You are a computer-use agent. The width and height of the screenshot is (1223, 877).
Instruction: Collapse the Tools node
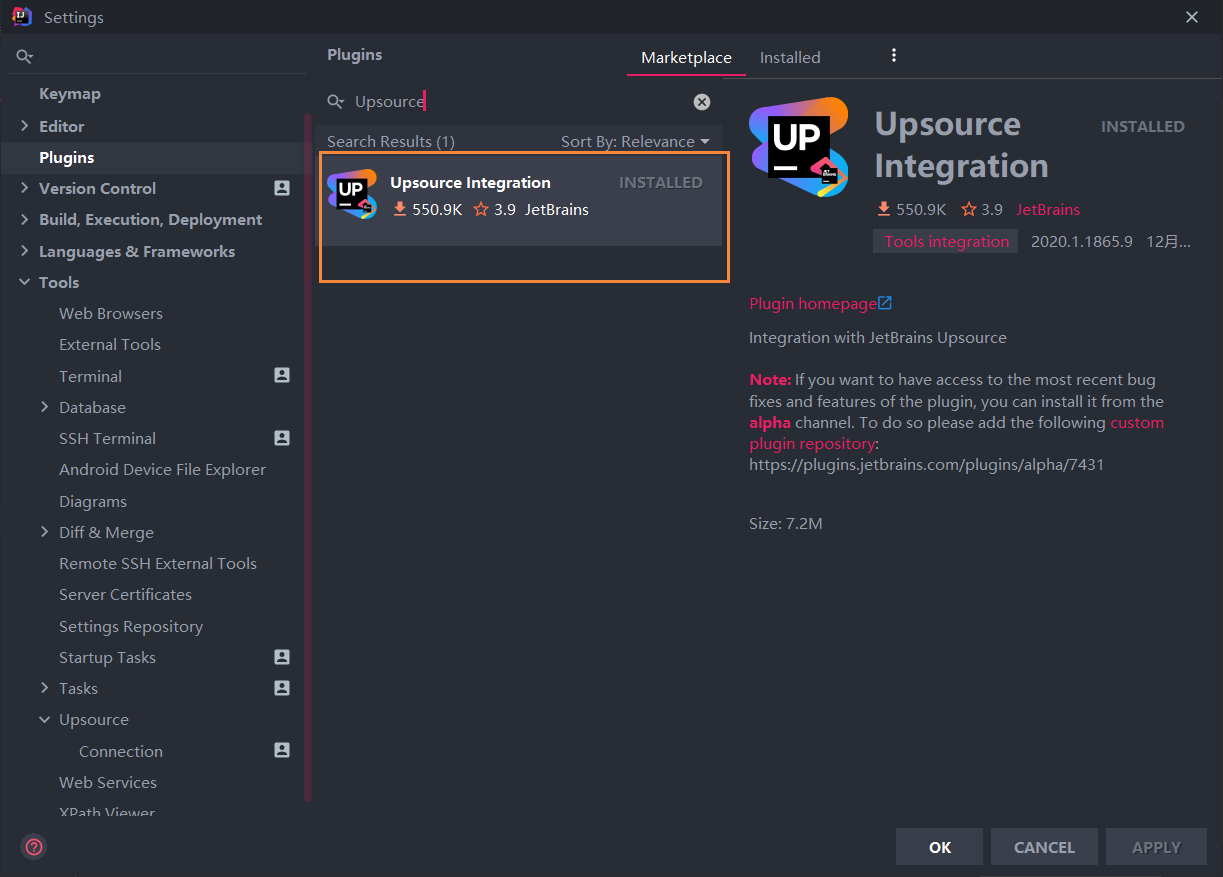click(24, 282)
